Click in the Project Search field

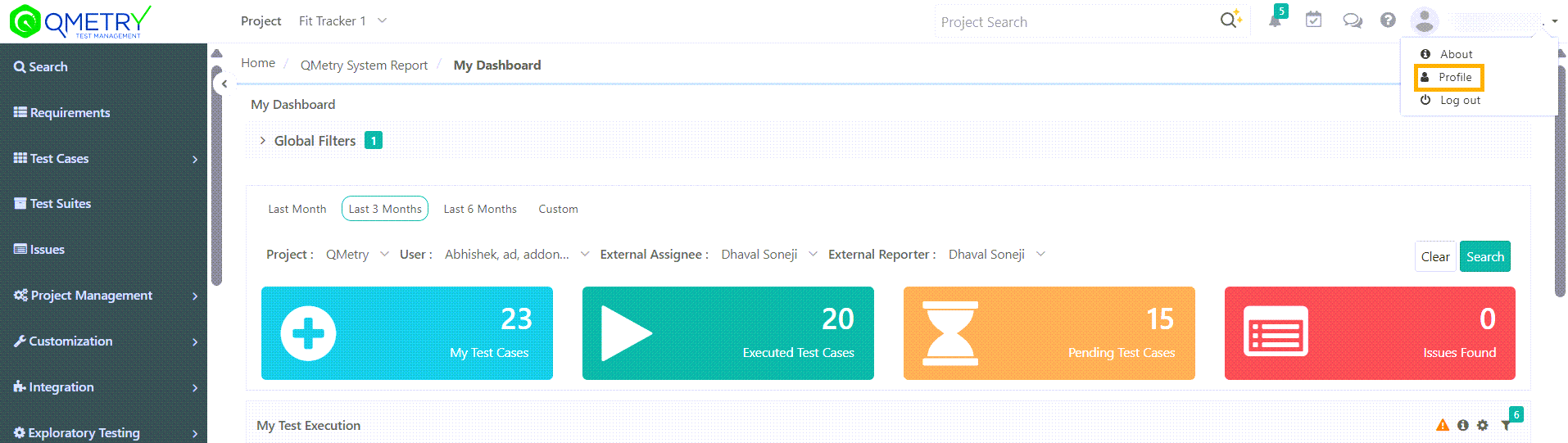1076,22
